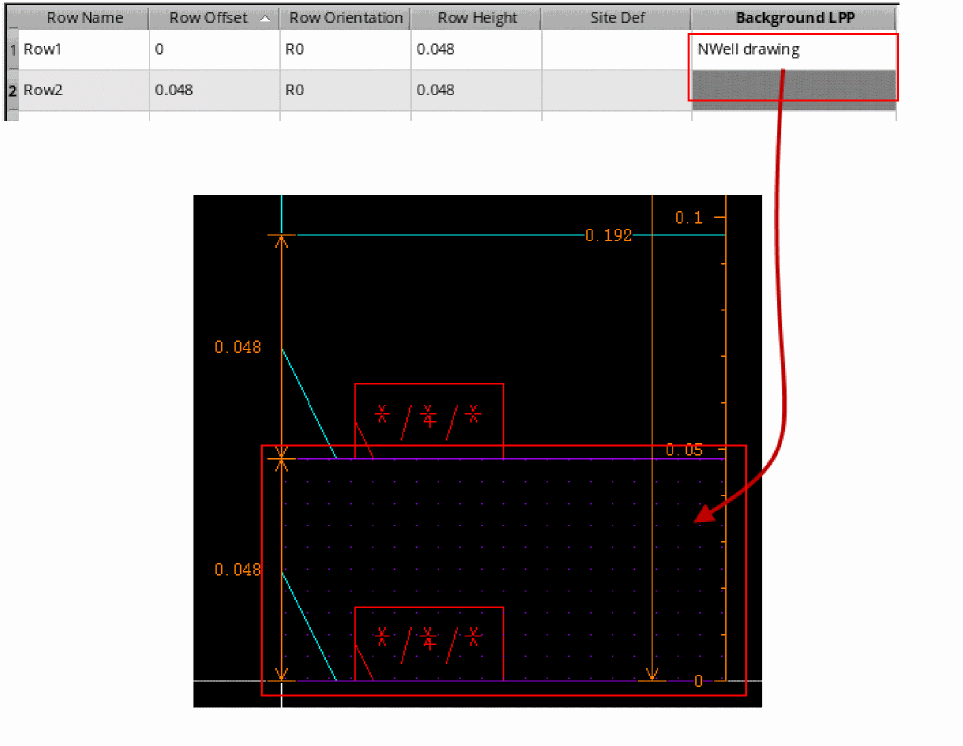Click the Row2 name cell

[84, 90]
